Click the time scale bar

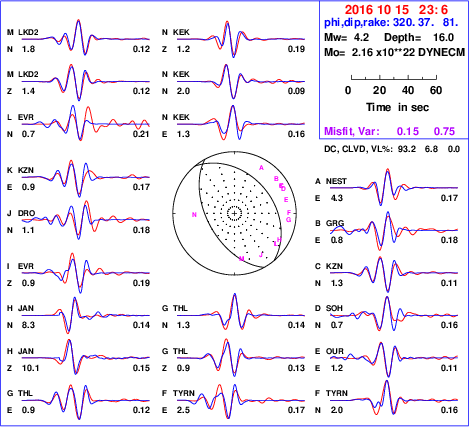pyautogui.click(x=394, y=78)
